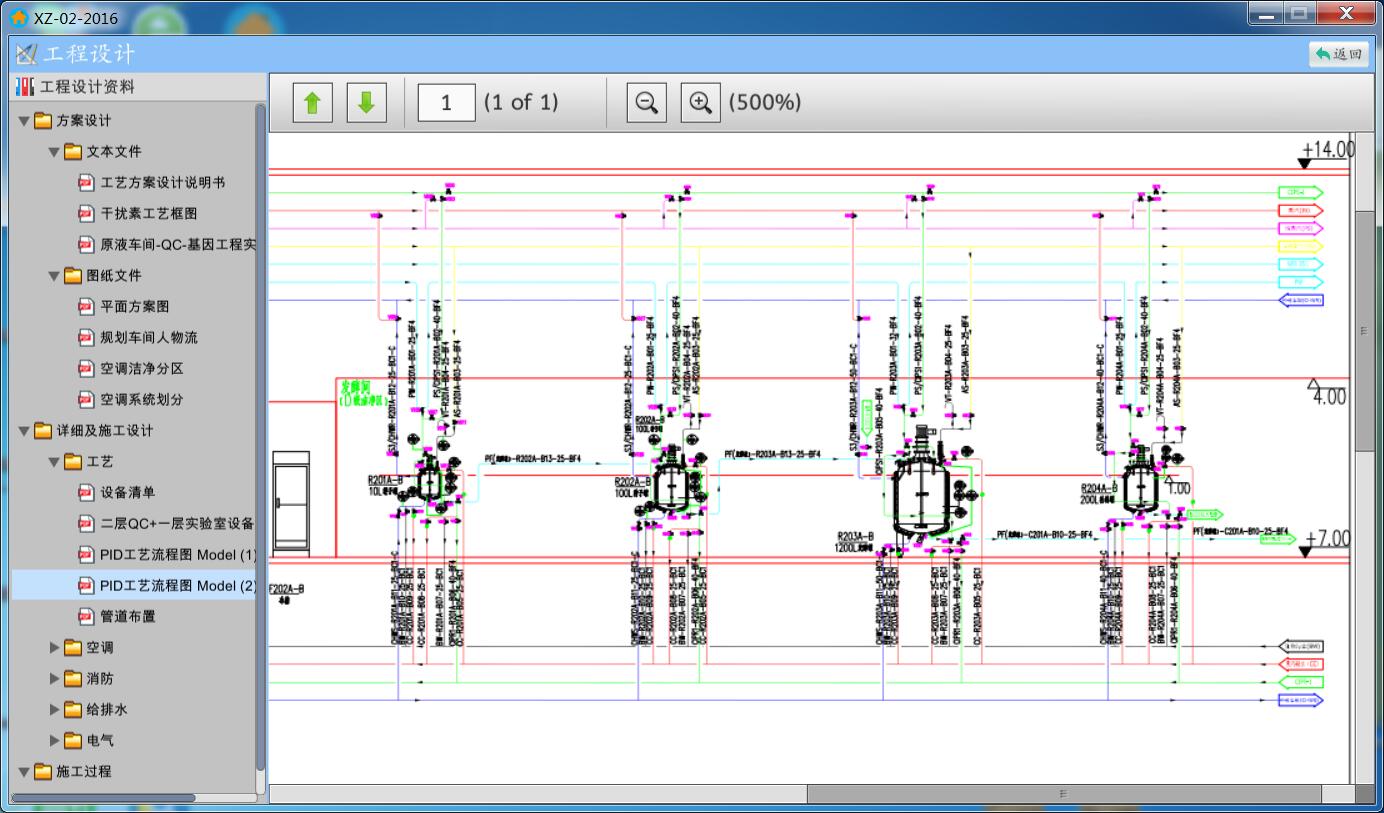Screen dimensions: 1384x813
Task: Expand the 电气 folder
Action: [55, 741]
